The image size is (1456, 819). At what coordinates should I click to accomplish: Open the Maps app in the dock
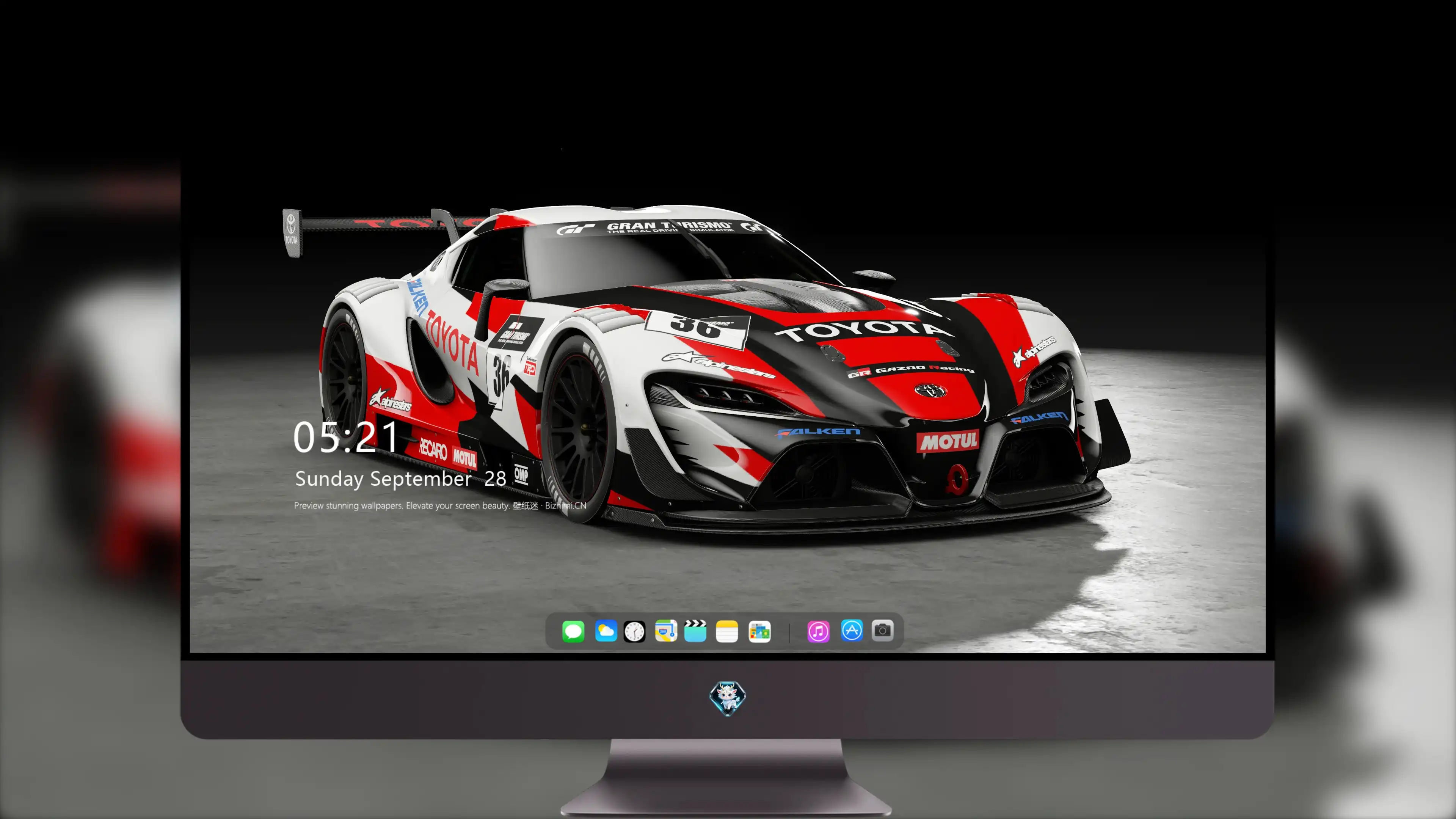(666, 631)
